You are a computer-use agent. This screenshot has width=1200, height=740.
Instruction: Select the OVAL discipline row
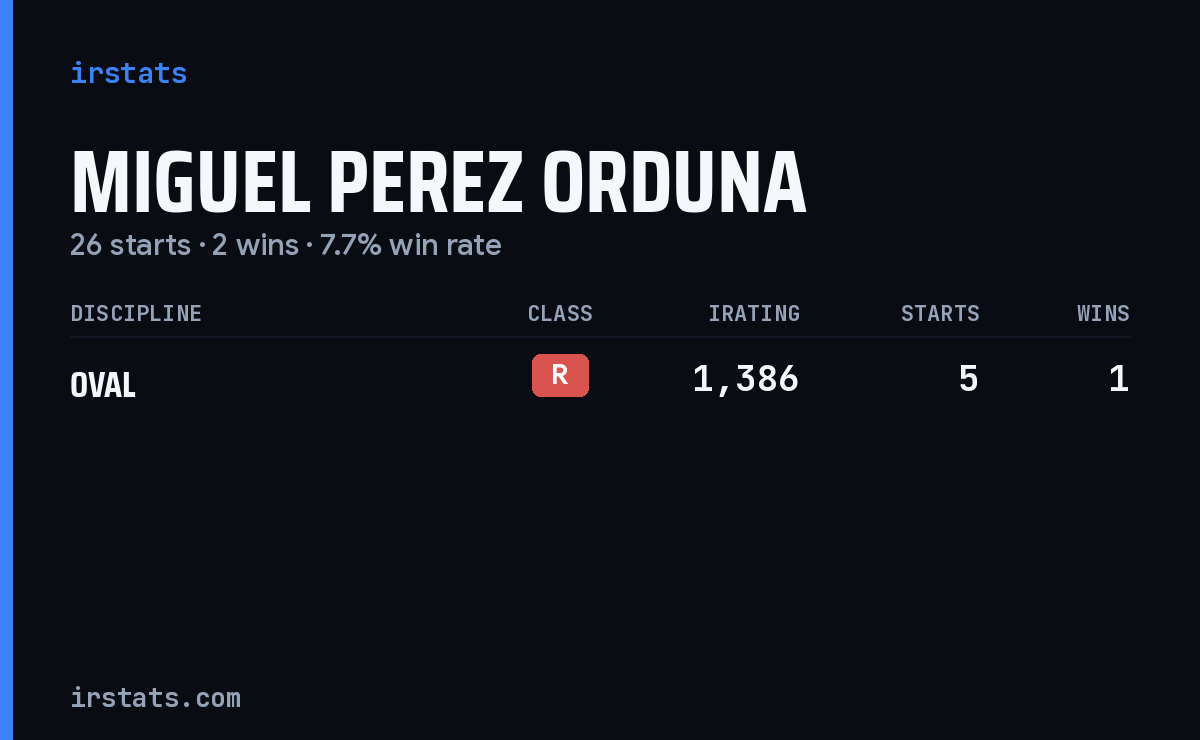coord(600,380)
